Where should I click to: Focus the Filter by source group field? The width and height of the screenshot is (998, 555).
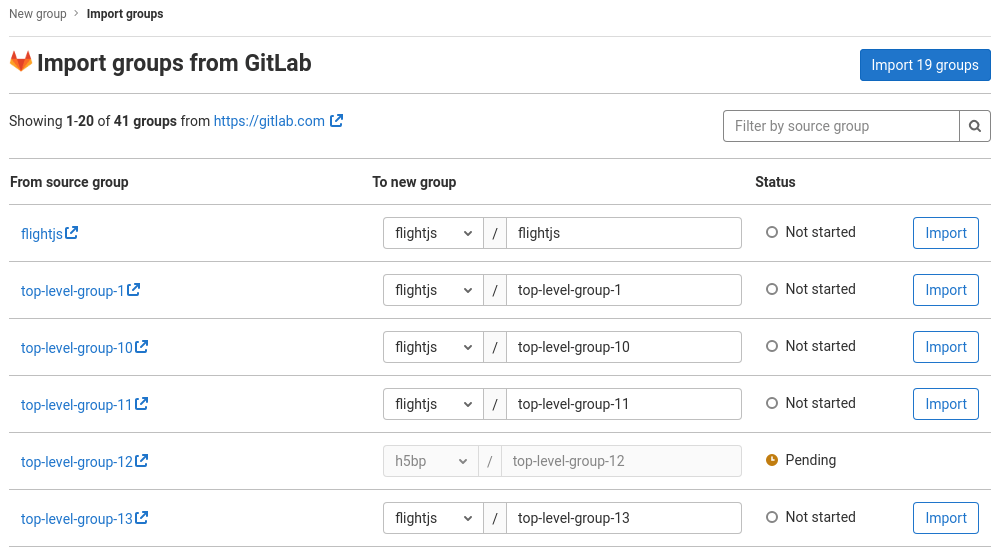[841, 126]
